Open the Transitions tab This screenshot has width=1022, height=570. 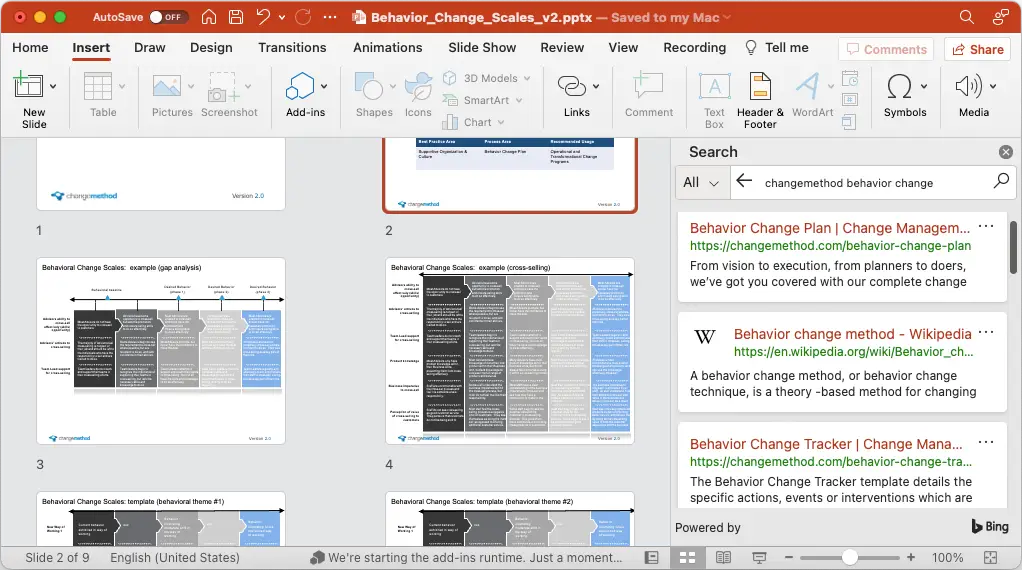(x=292, y=48)
